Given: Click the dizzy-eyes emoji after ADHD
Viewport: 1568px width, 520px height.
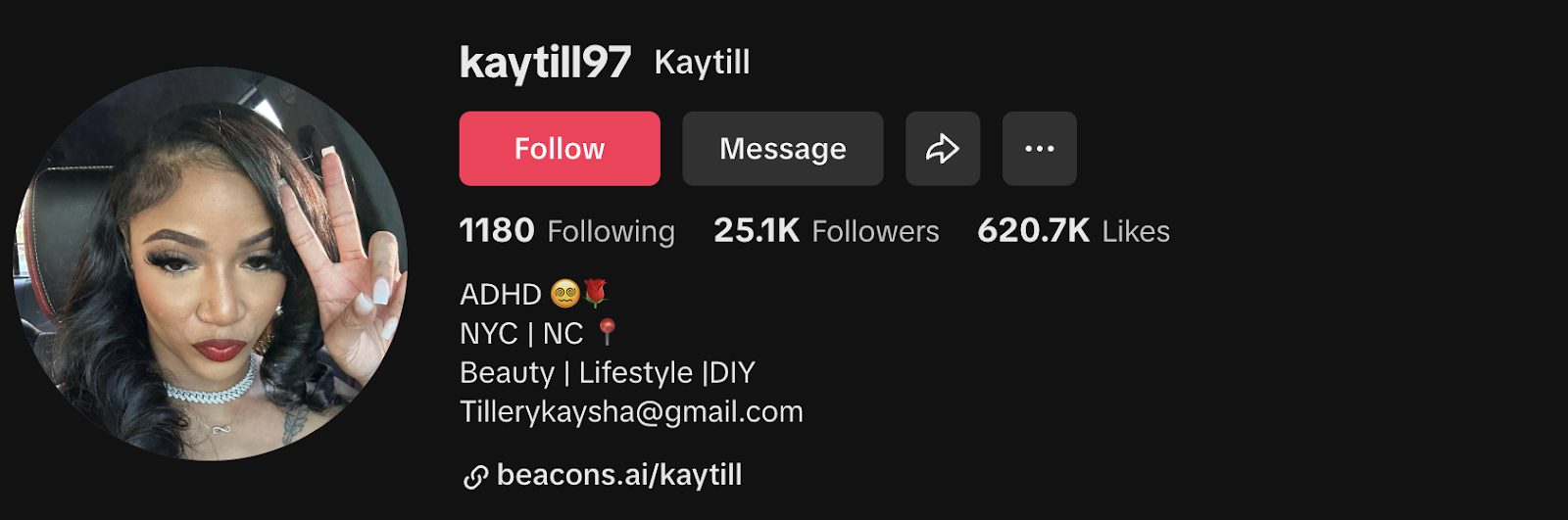Looking at the screenshot, I should pos(565,293).
